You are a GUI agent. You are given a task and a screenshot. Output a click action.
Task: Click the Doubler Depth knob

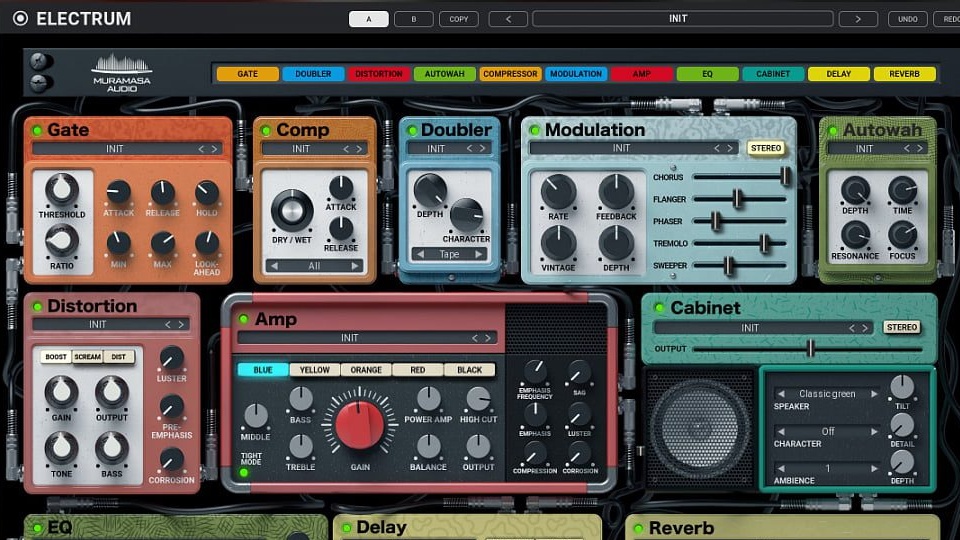430,190
